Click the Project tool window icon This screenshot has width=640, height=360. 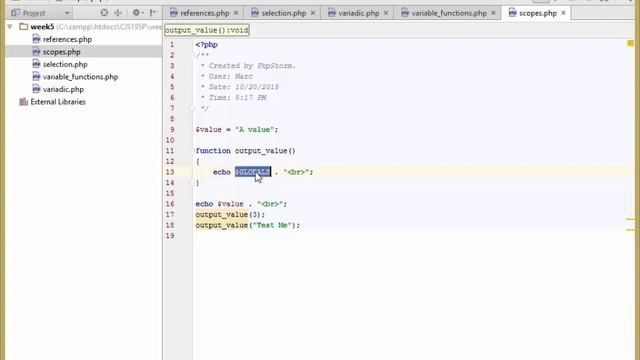[16, 13]
